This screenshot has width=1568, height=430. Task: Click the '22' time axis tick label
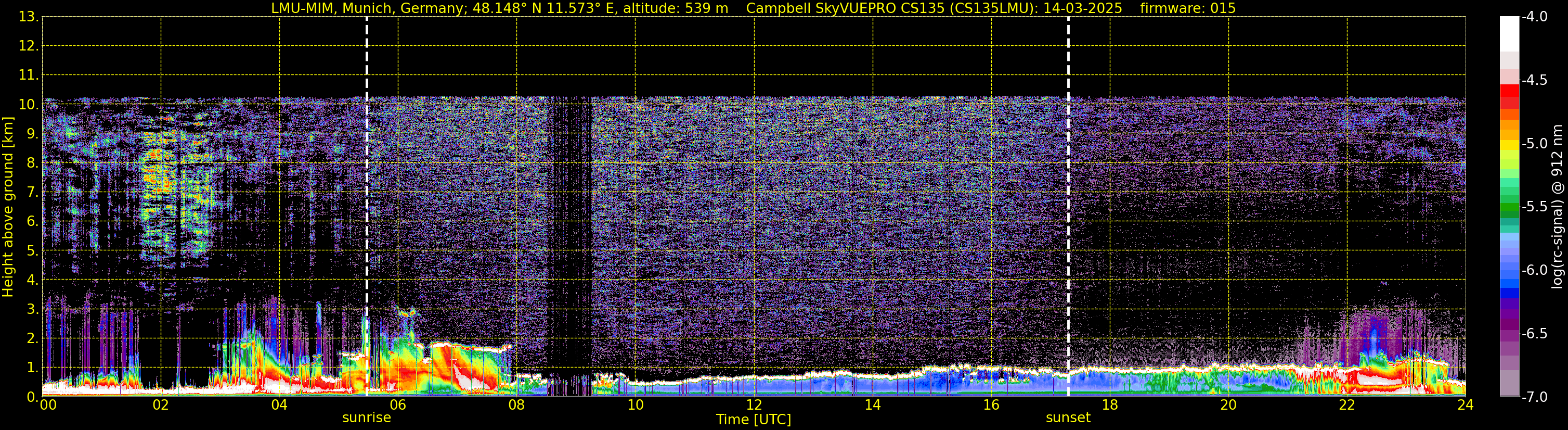[1347, 405]
